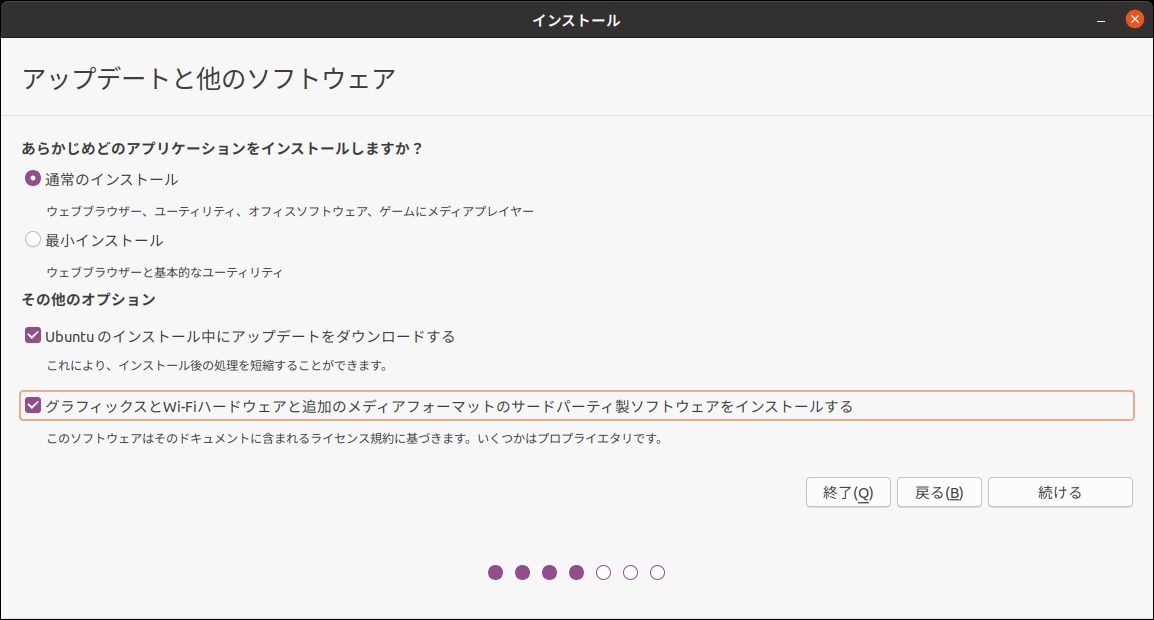The width and height of the screenshot is (1154, 620).
Task: Click the インストール title bar
Action: click(577, 18)
